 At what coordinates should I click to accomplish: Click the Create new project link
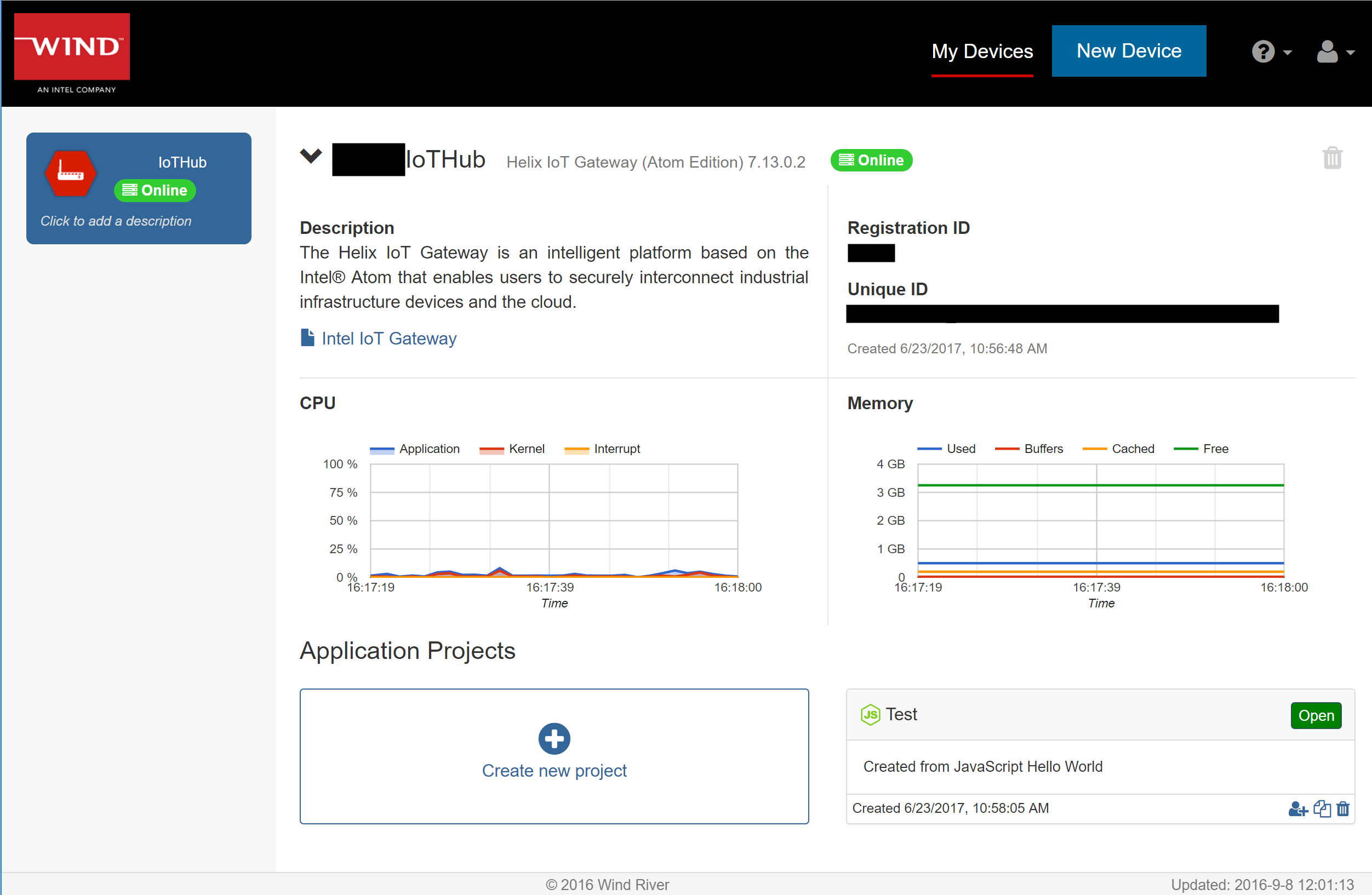554,771
